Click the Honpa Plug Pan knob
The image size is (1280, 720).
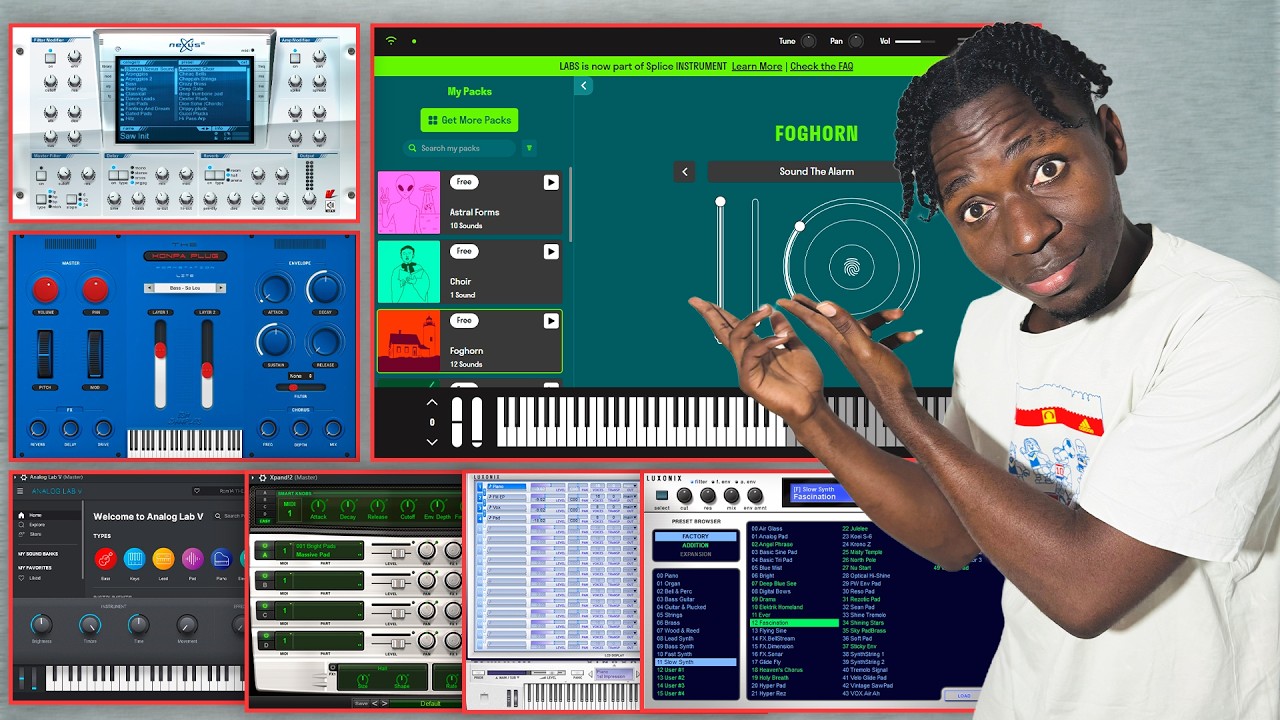tap(95, 290)
